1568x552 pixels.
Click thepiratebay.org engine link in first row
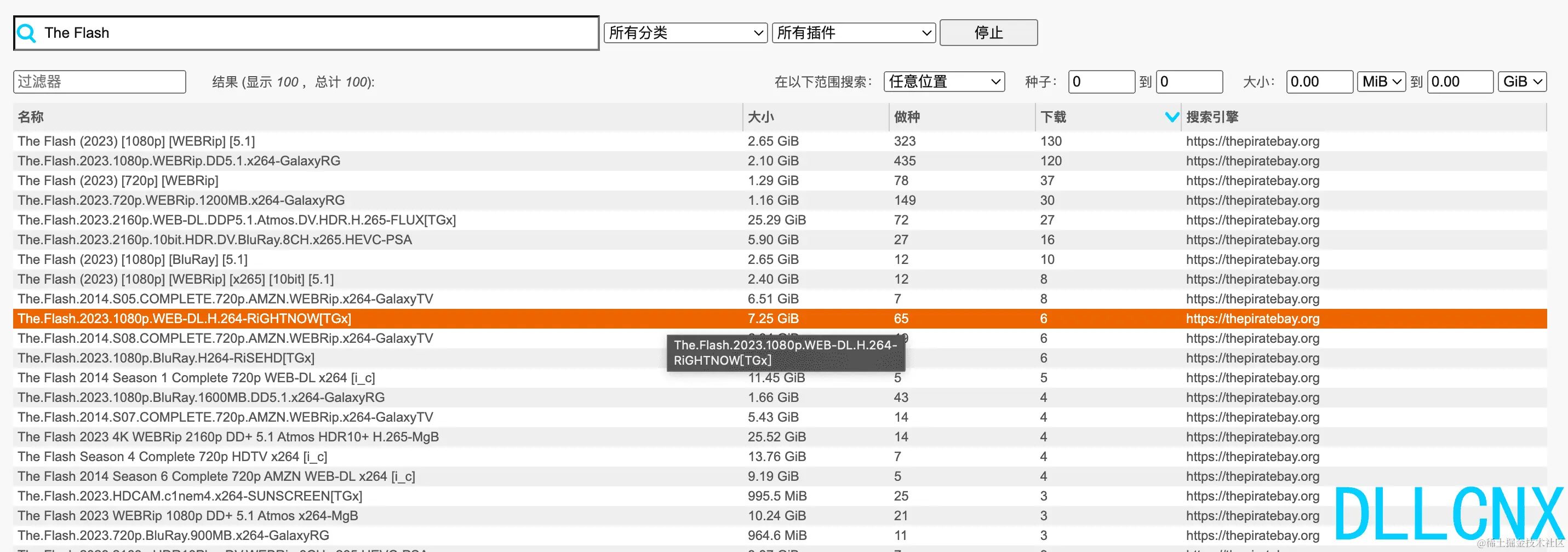point(1252,141)
